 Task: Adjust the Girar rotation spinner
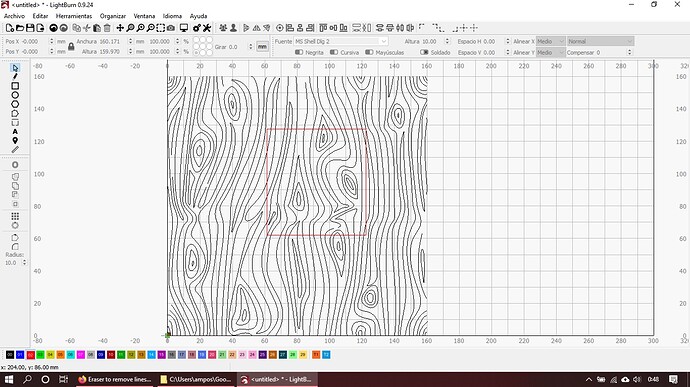coord(250,47)
